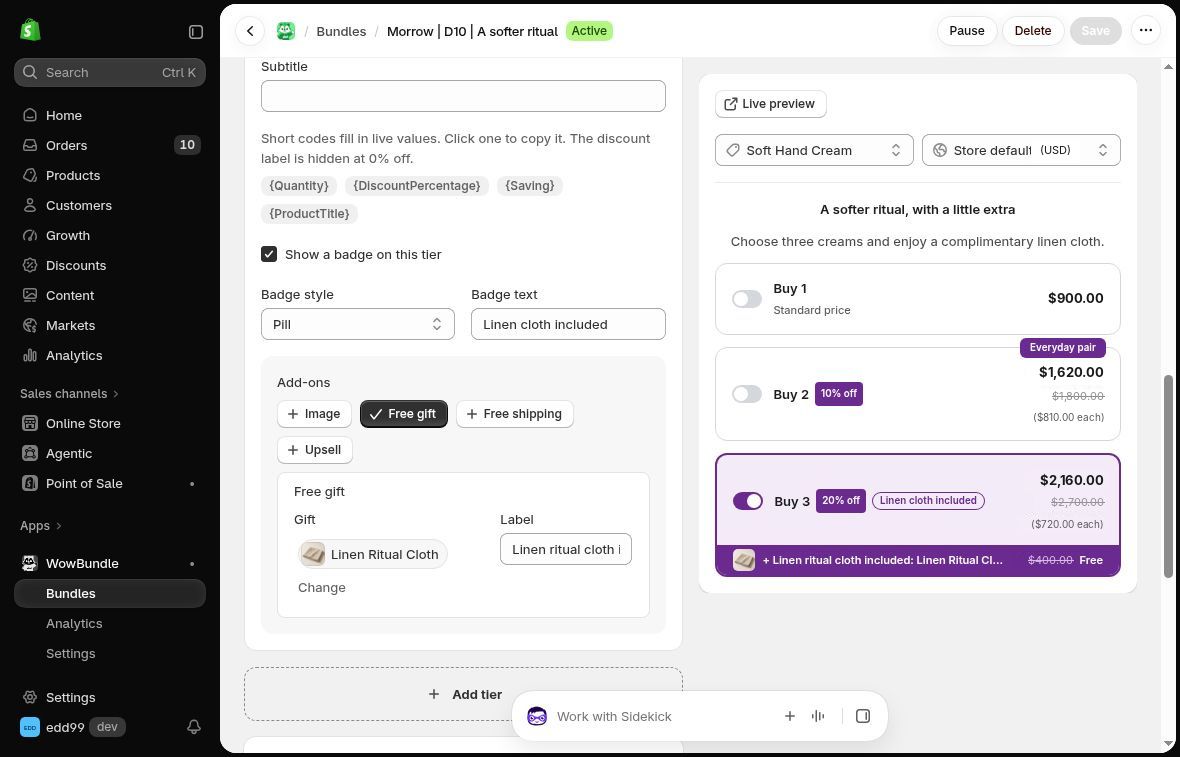Click the notification bell icon

[x=193, y=727]
